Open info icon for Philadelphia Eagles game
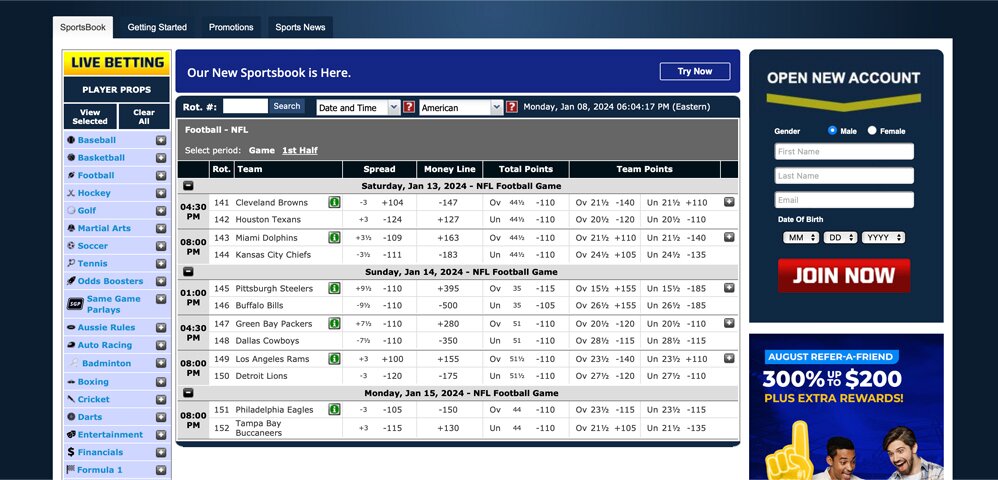The width and height of the screenshot is (998, 480). [334, 409]
